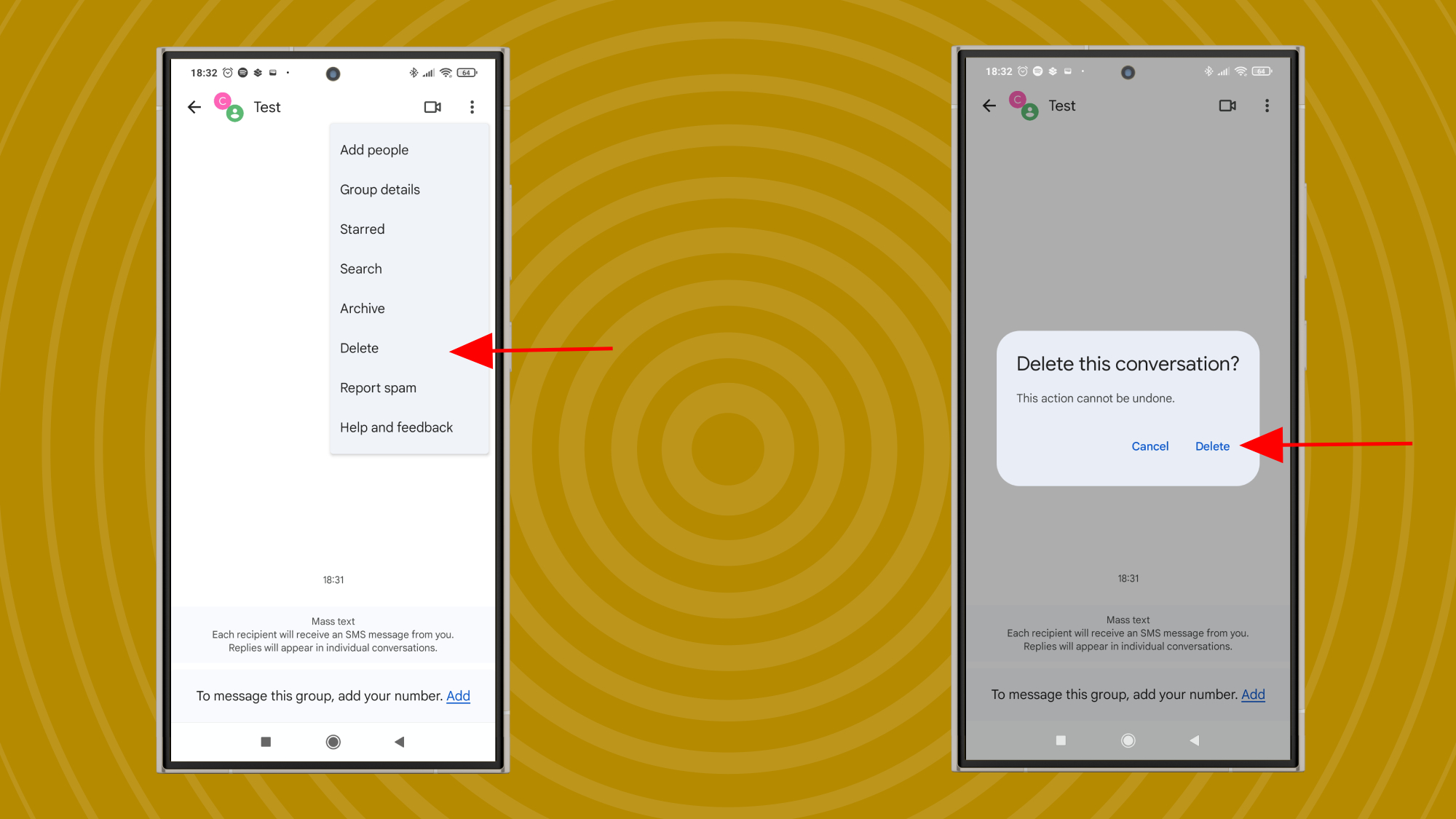Tap the video call icon on right screen
Viewport: 1456px width, 819px height.
click(1227, 105)
